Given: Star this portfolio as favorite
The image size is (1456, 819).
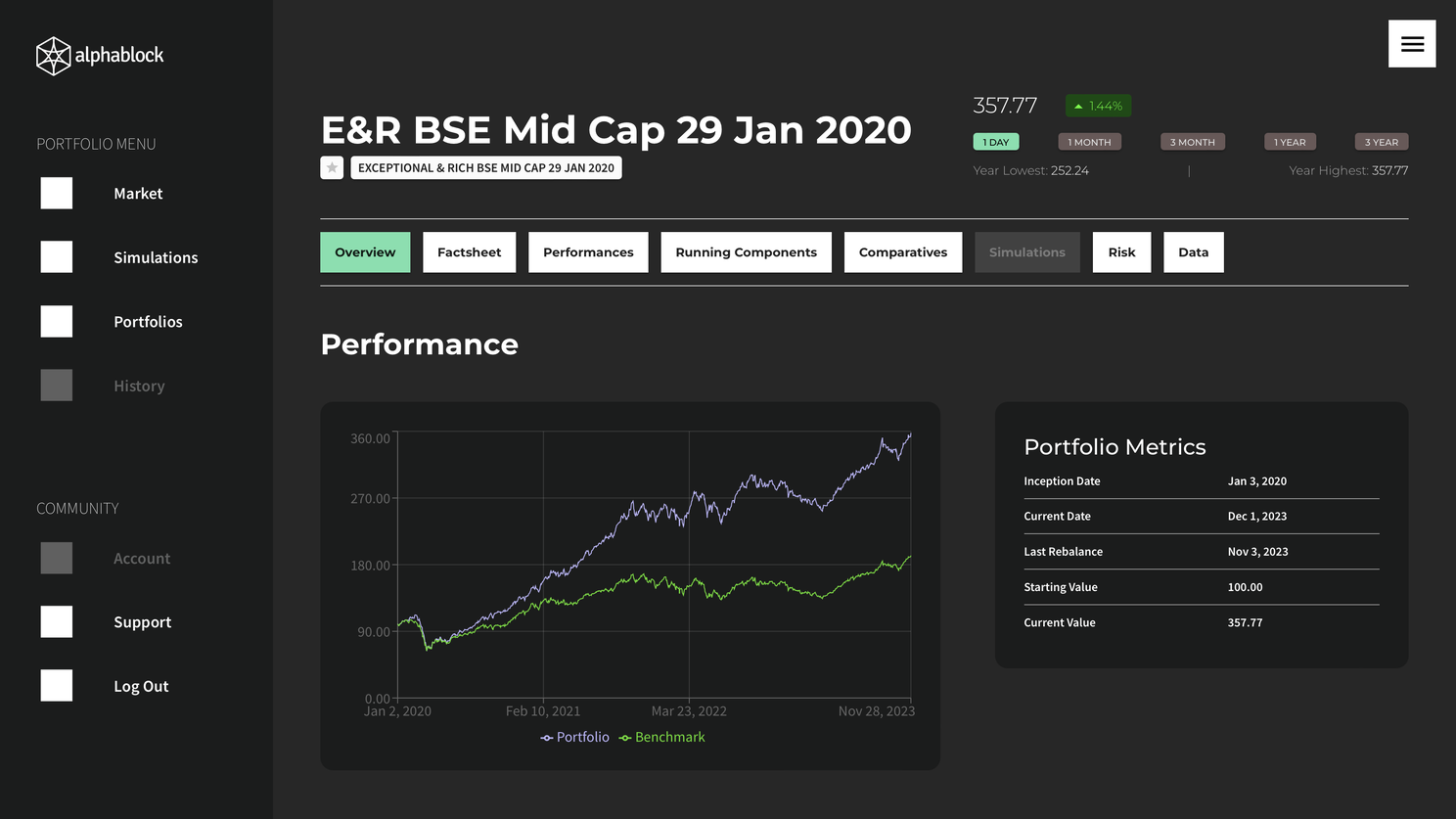Looking at the screenshot, I should pyautogui.click(x=332, y=167).
